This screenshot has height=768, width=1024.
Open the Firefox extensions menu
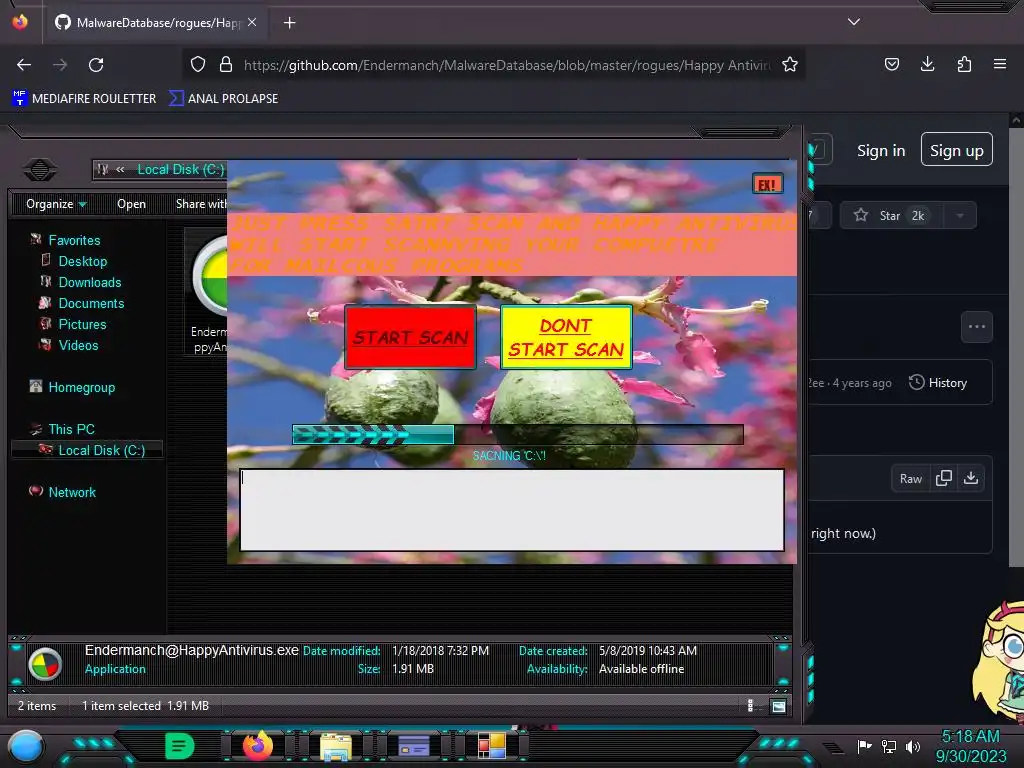(964, 64)
